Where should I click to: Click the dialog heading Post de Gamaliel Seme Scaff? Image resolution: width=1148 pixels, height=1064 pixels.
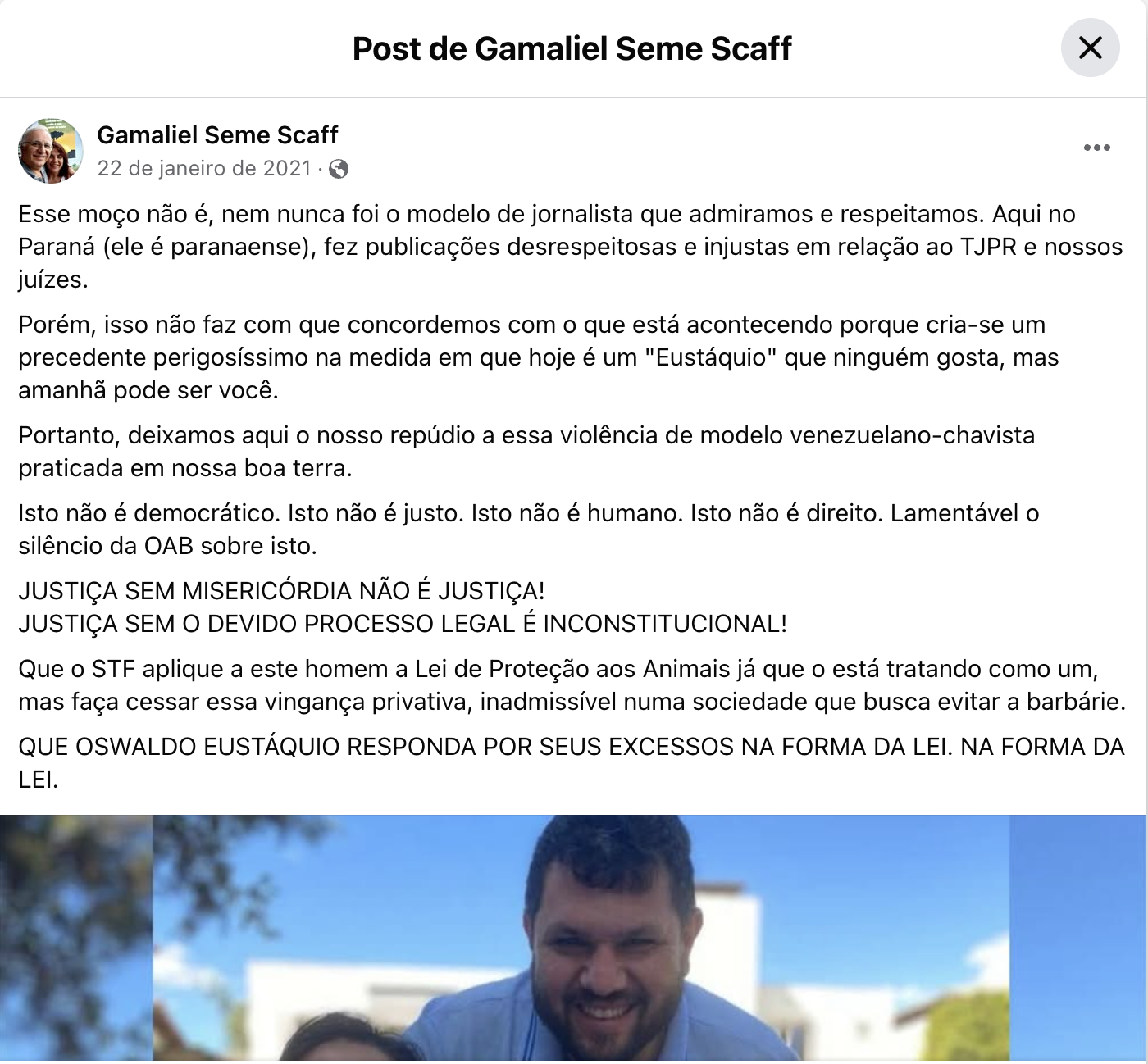[572, 48]
